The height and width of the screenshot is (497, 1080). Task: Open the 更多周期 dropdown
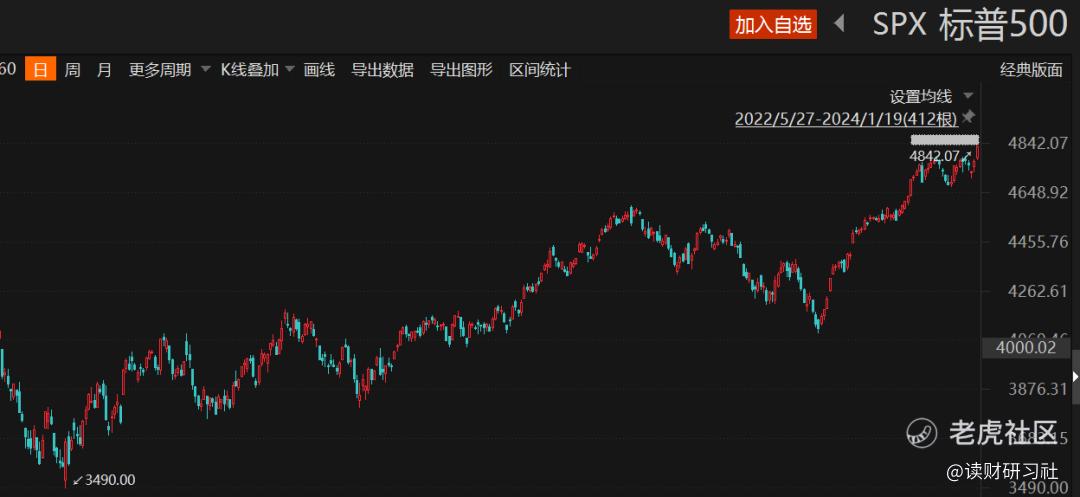169,70
